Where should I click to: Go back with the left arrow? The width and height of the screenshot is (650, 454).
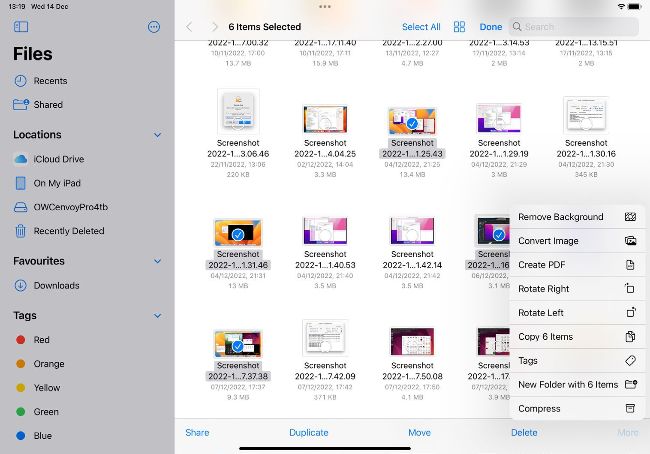pyautogui.click(x=190, y=27)
